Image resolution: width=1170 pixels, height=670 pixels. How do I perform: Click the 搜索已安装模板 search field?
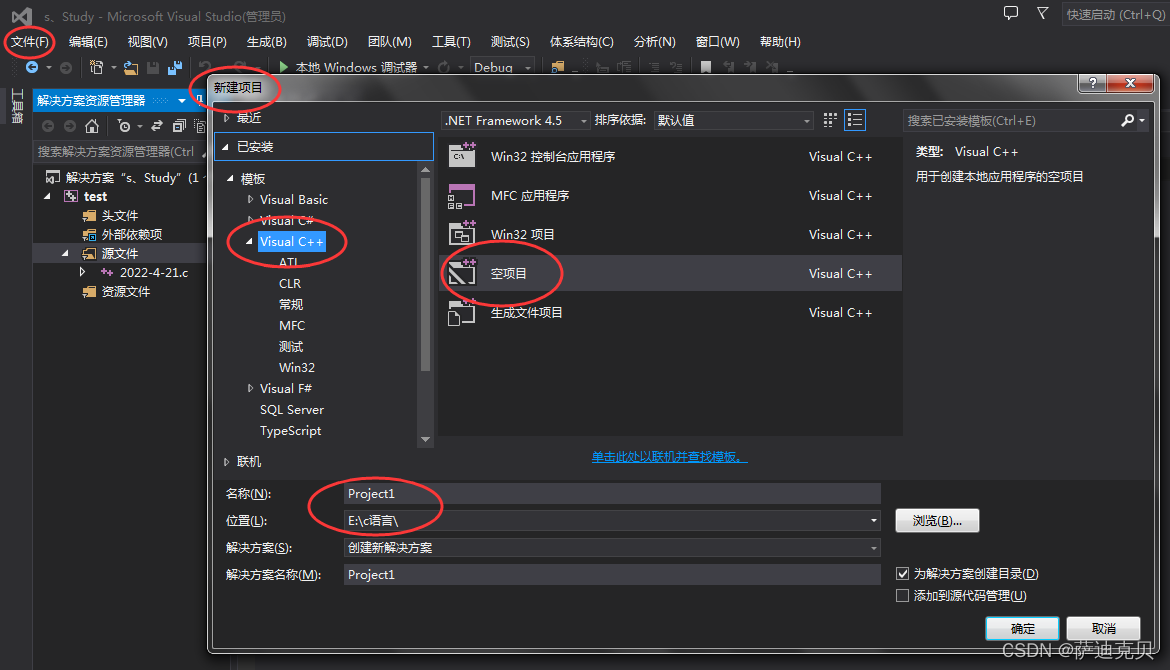1011,120
